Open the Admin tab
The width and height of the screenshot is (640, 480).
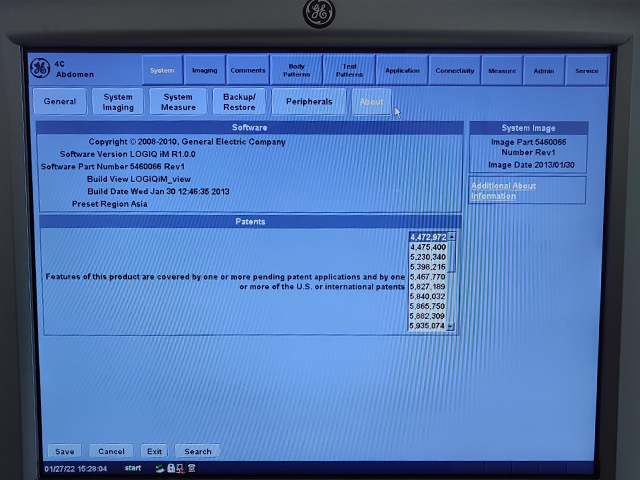point(544,70)
